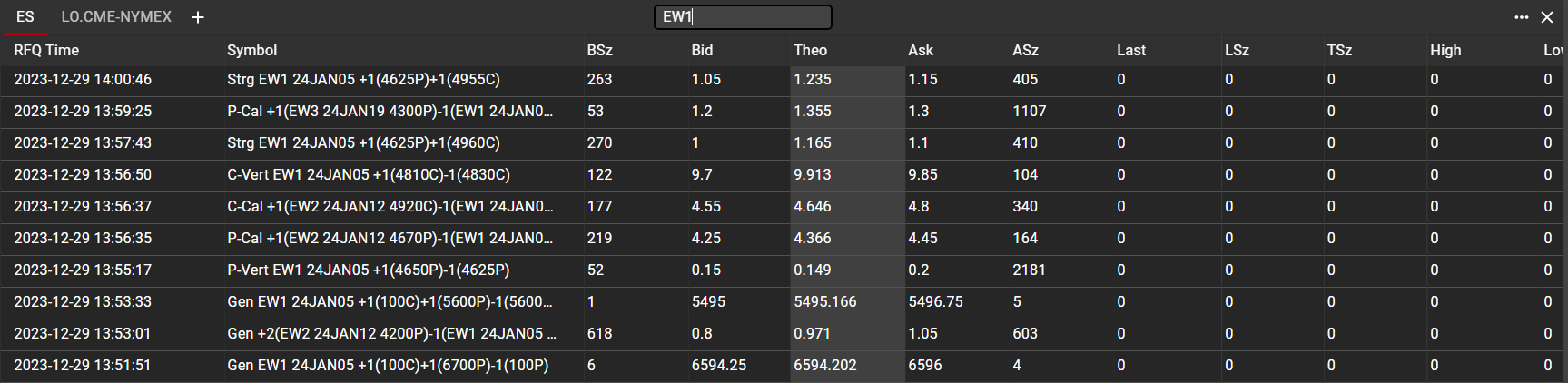
Task: Select the P-Vert EW1 24JAN05 4650P row
Action: click(368, 270)
